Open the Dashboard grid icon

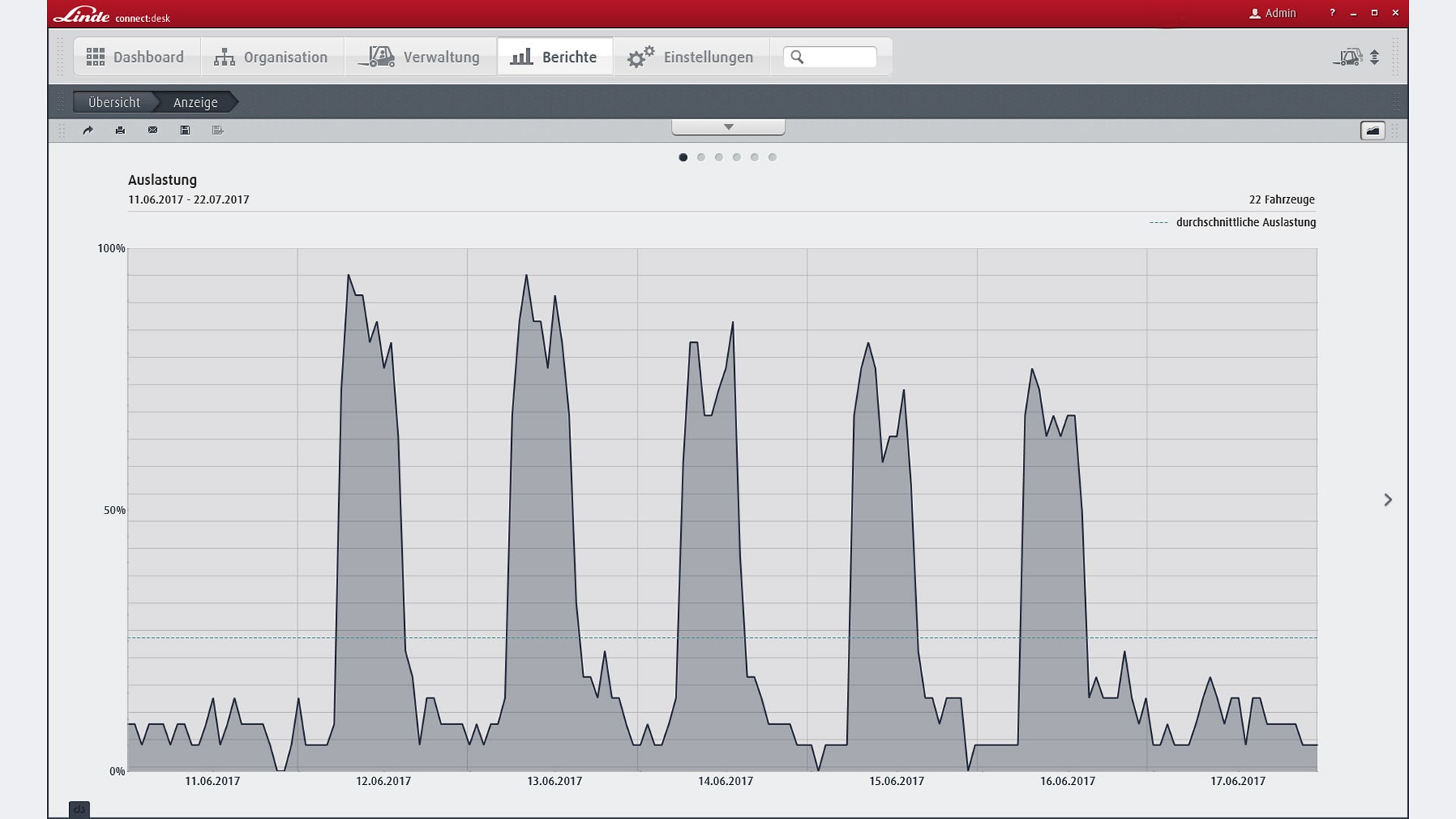[x=95, y=56]
